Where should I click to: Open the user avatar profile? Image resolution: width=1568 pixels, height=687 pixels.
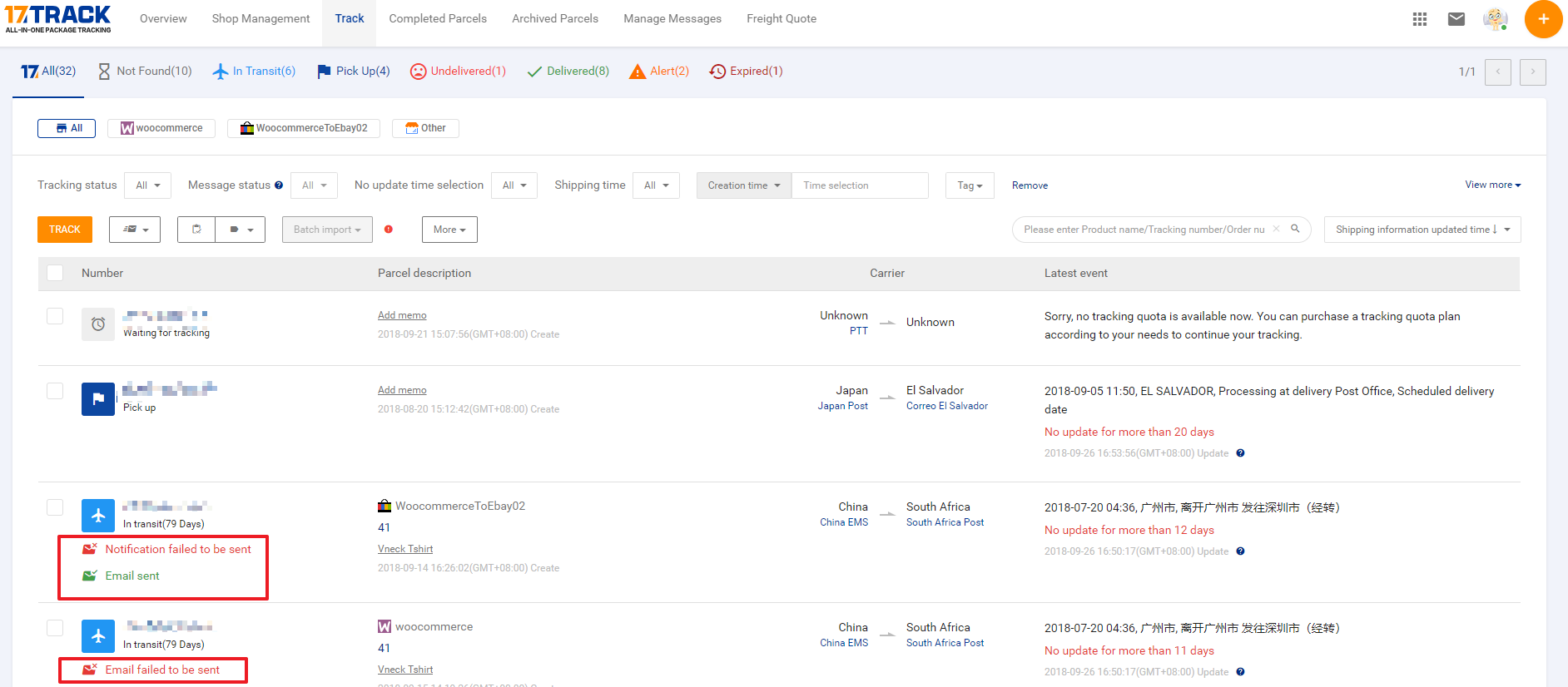(x=1496, y=19)
